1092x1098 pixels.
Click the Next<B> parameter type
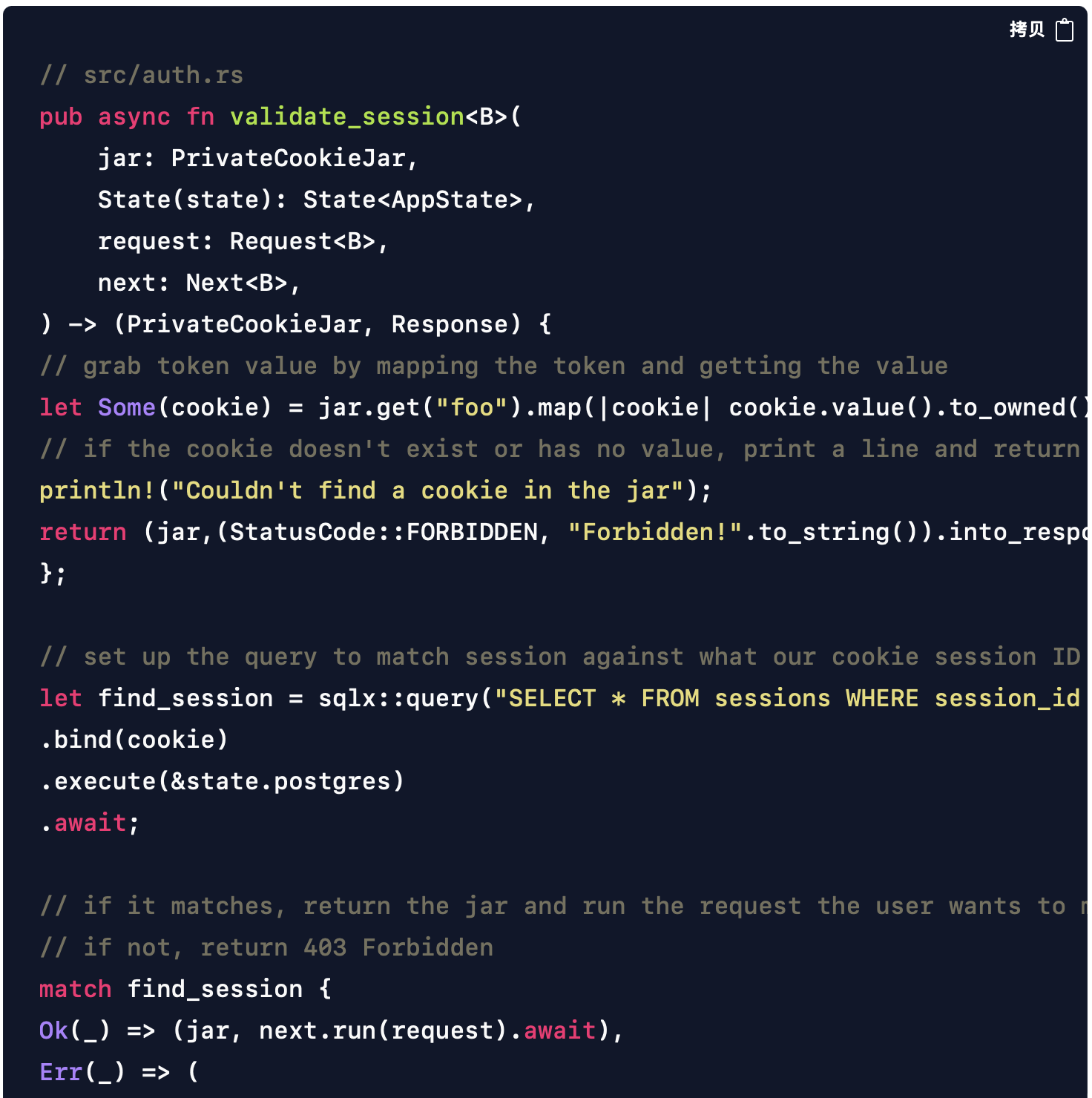click(237, 283)
